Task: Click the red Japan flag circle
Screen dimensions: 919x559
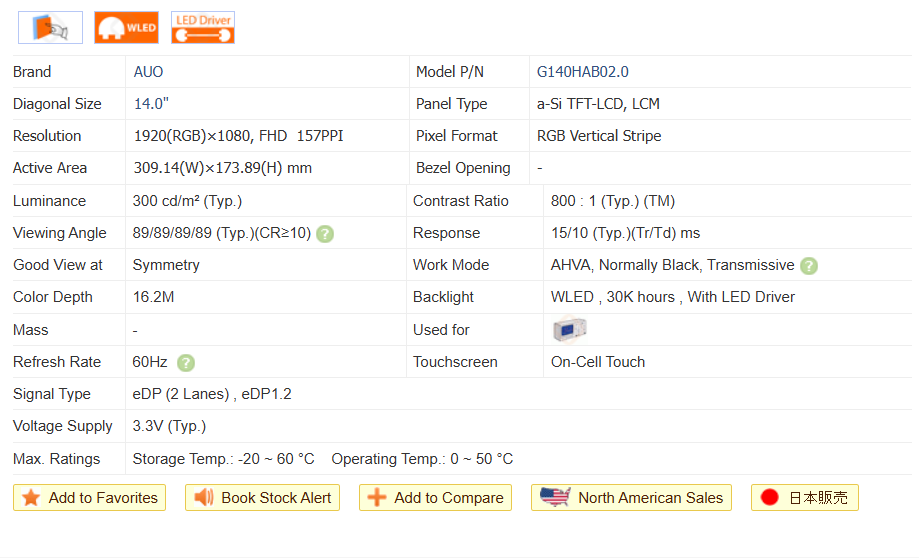Action: (769, 498)
